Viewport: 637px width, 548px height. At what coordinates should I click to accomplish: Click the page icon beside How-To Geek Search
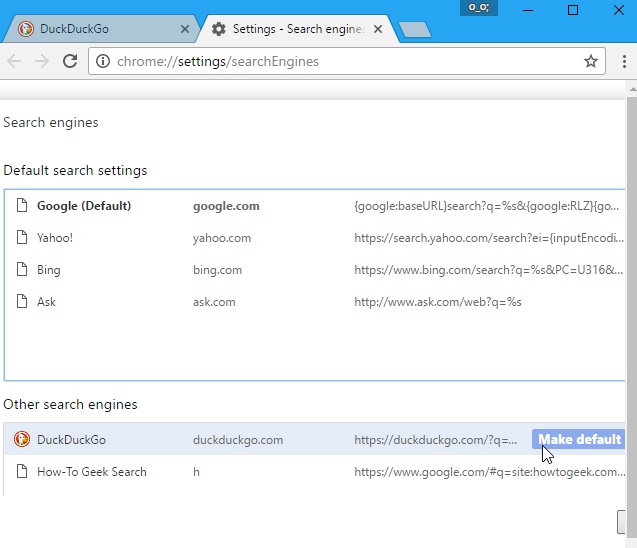(22, 471)
